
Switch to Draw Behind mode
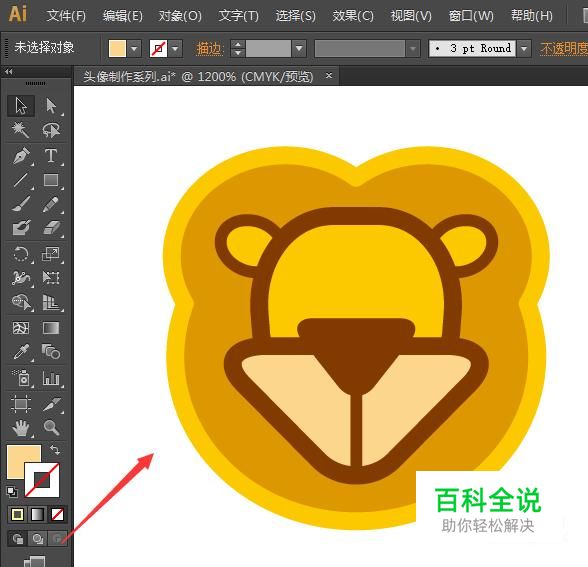click(38, 539)
